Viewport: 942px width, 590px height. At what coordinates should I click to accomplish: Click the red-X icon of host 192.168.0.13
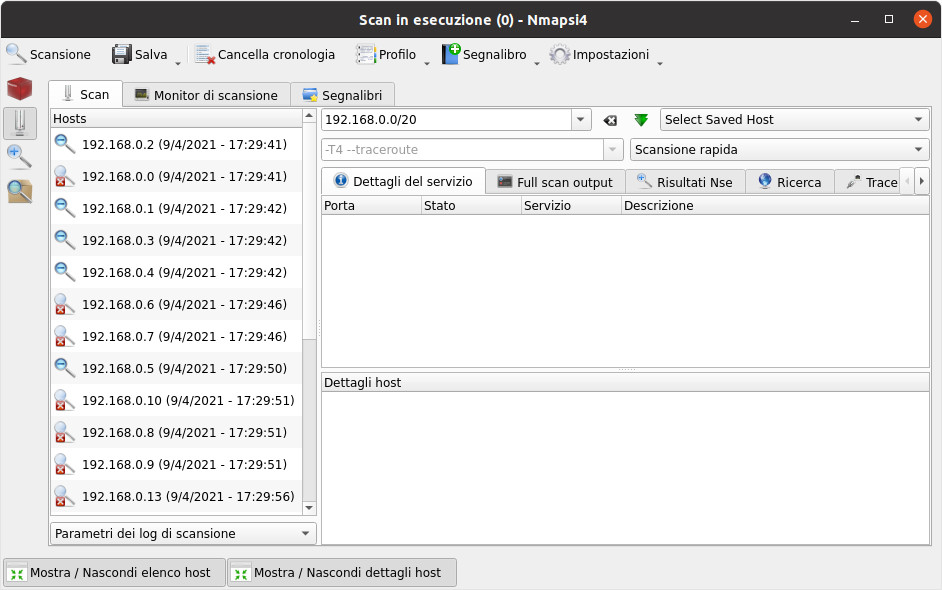coord(64,496)
